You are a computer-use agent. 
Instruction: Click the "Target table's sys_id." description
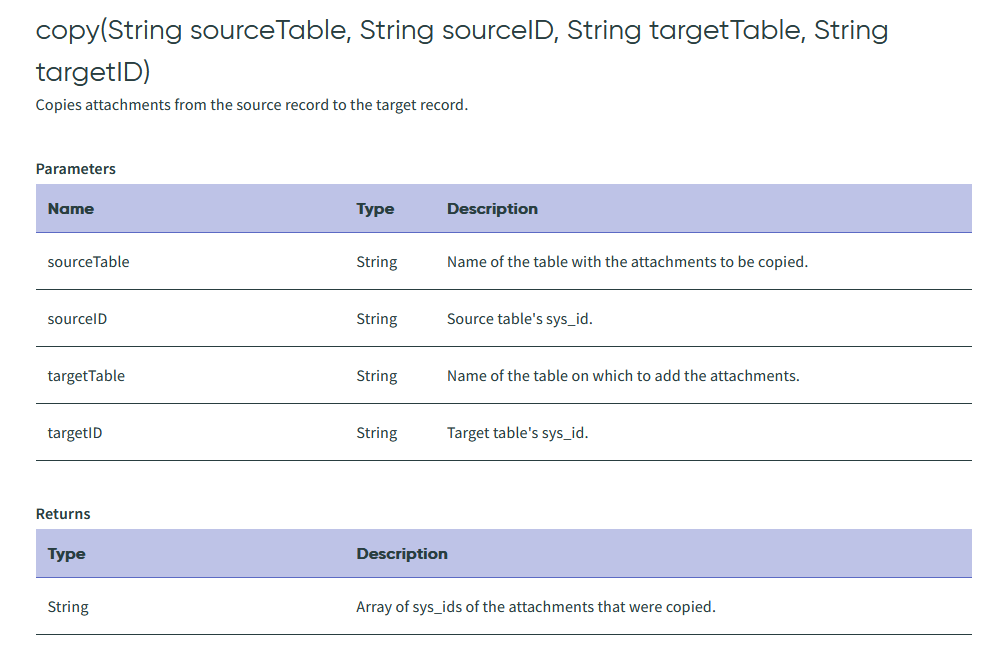518,433
